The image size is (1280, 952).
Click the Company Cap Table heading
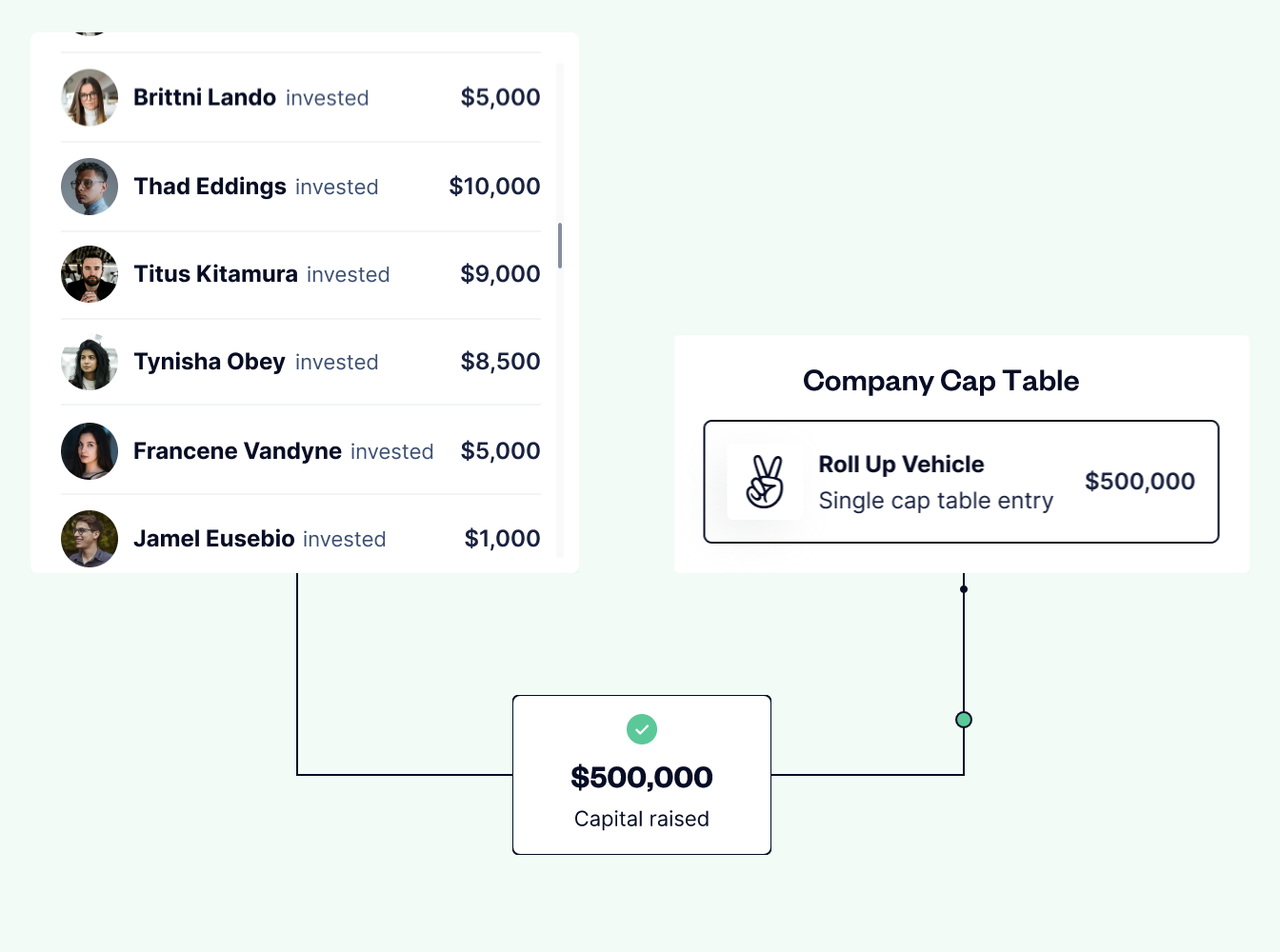tap(941, 381)
